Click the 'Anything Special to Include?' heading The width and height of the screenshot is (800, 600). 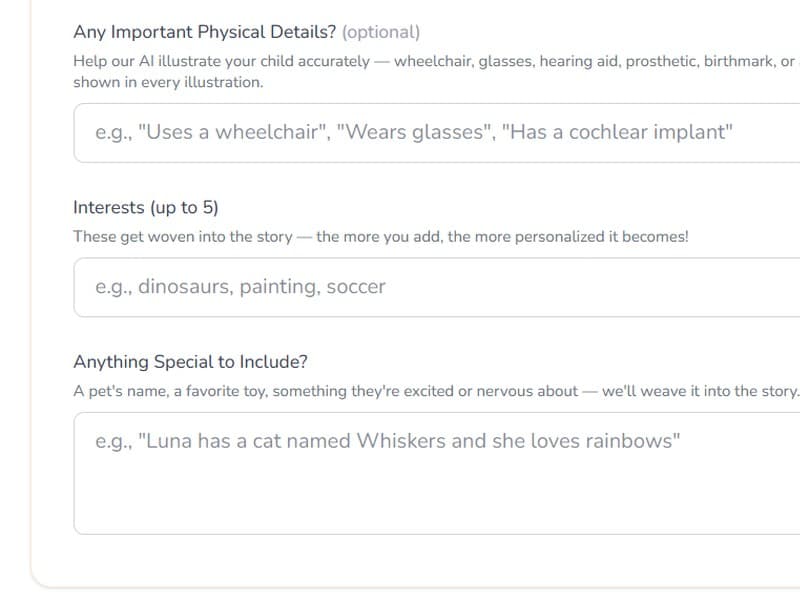pyautogui.click(x=188, y=361)
